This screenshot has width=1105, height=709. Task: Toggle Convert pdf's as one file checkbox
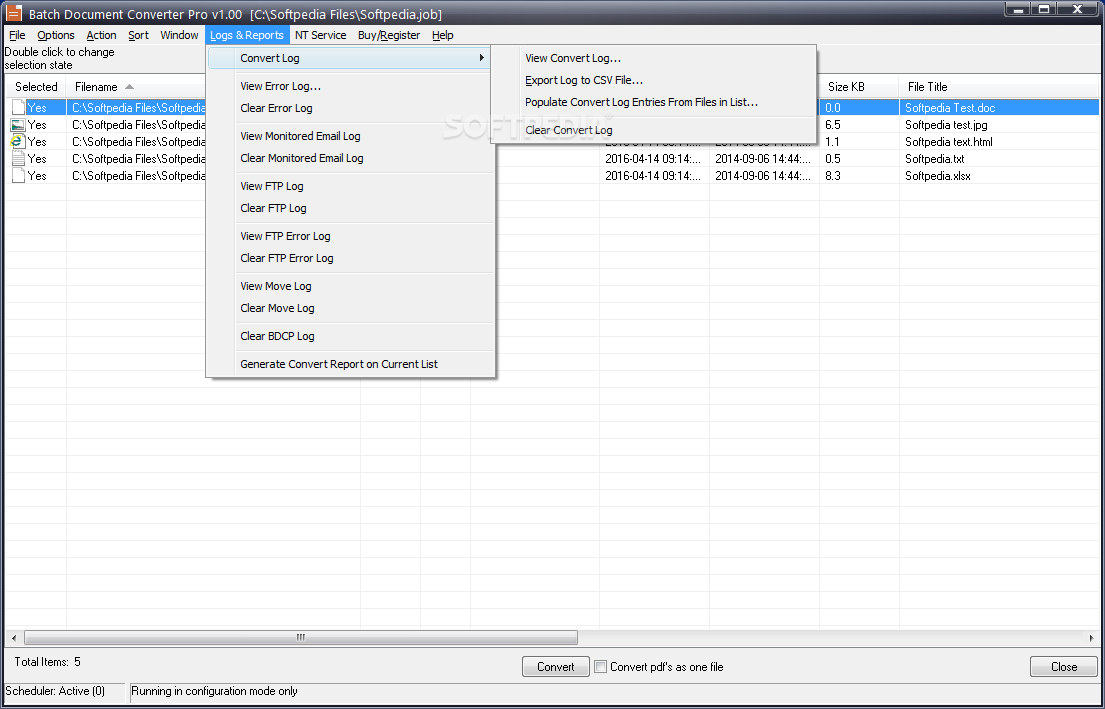[x=600, y=667]
